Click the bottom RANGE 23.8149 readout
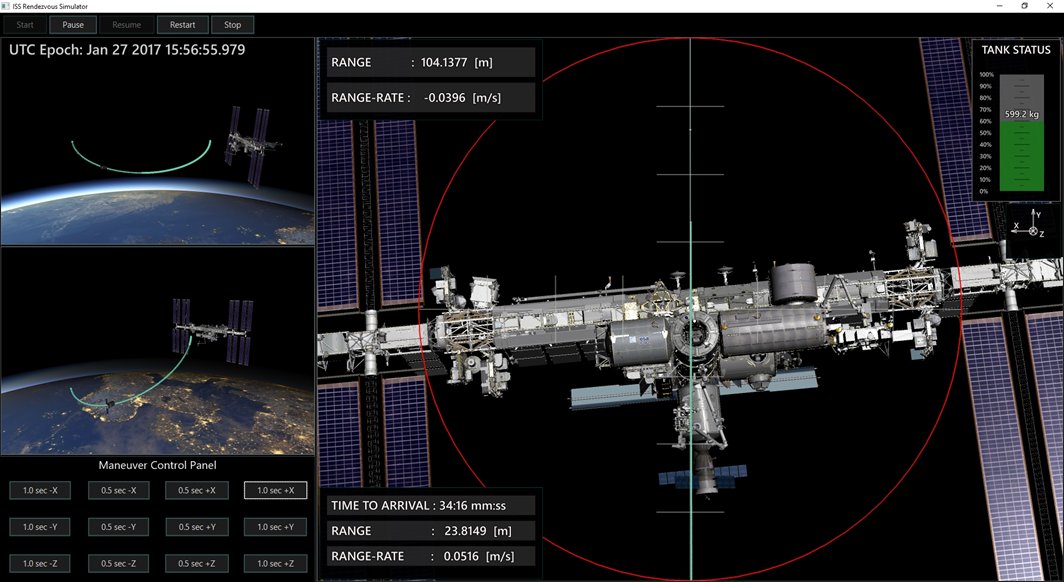Viewport: 1064px width, 582px height. [x=431, y=531]
